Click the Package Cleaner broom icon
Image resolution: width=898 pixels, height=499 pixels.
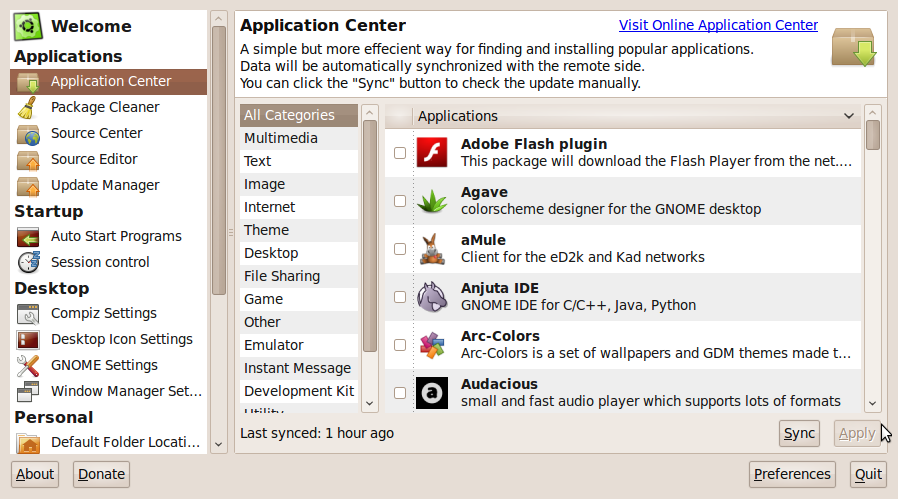click(x=29, y=107)
